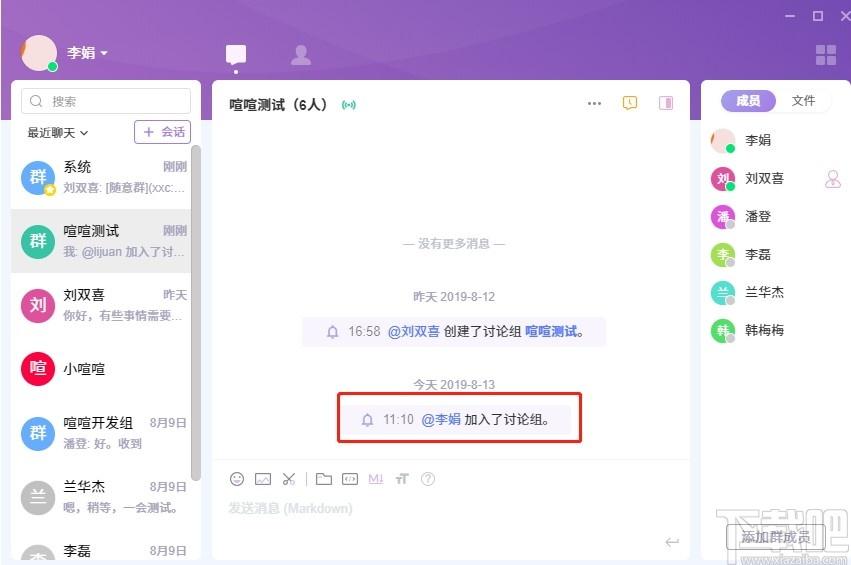Click the 添加群成员 button
The image size is (851, 565).
[776, 537]
